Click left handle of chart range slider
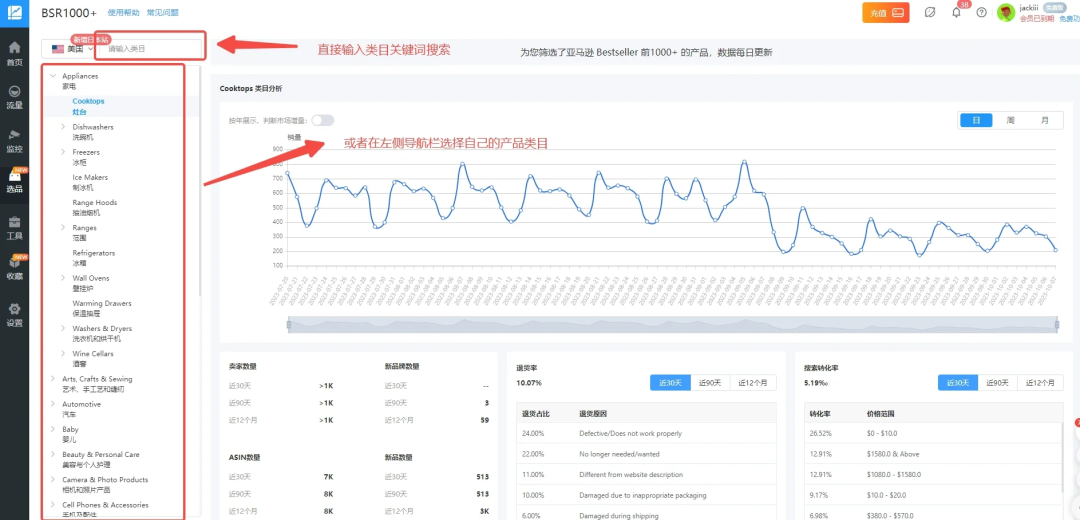The height and width of the screenshot is (520, 1080). [289, 324]
